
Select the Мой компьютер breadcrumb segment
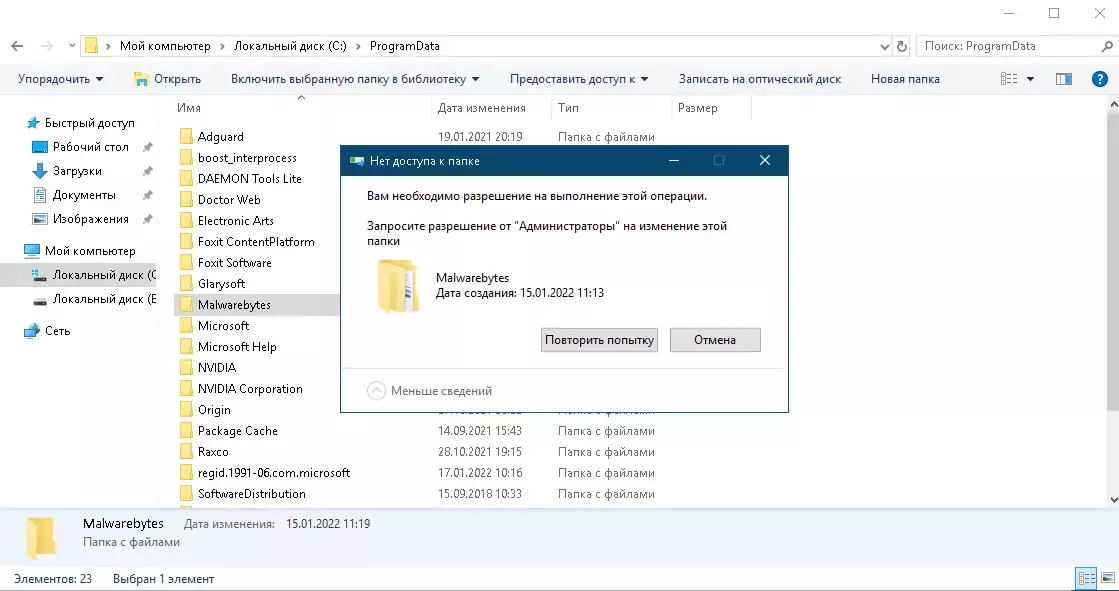tap(165, 46)
